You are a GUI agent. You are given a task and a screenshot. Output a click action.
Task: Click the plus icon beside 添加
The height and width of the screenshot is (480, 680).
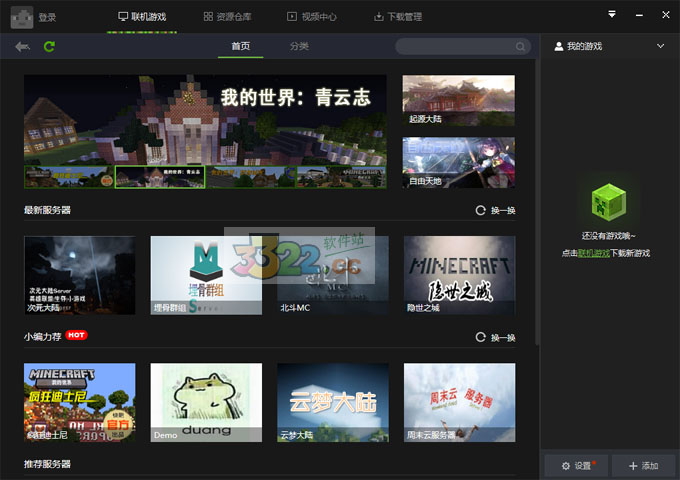coord(633,466)
